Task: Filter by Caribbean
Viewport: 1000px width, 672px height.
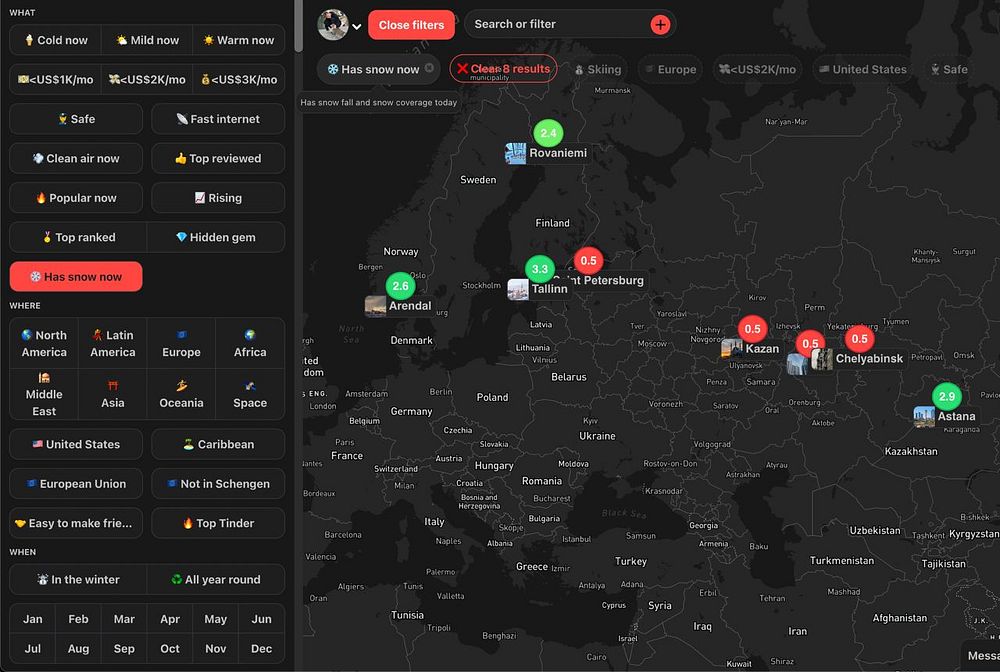Action: 218,444
